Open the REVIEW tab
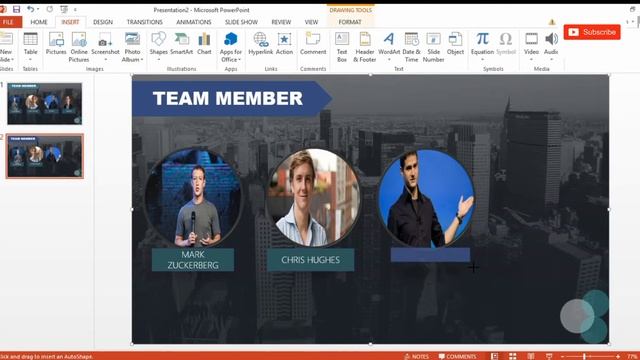The image size is (640, 360). coord(281,22)
